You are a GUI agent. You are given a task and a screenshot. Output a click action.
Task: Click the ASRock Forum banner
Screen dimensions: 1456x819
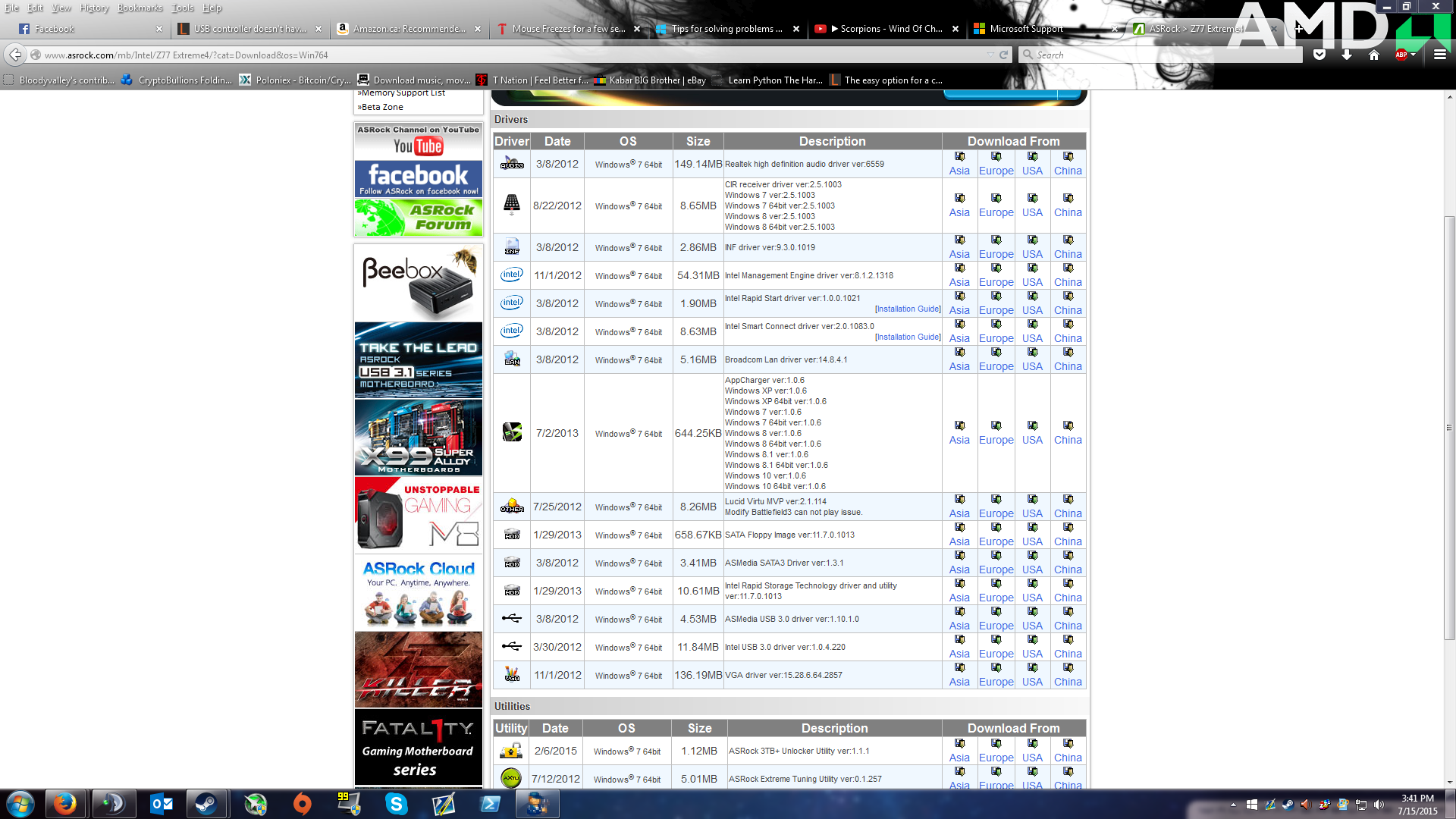tap(418, 218)
